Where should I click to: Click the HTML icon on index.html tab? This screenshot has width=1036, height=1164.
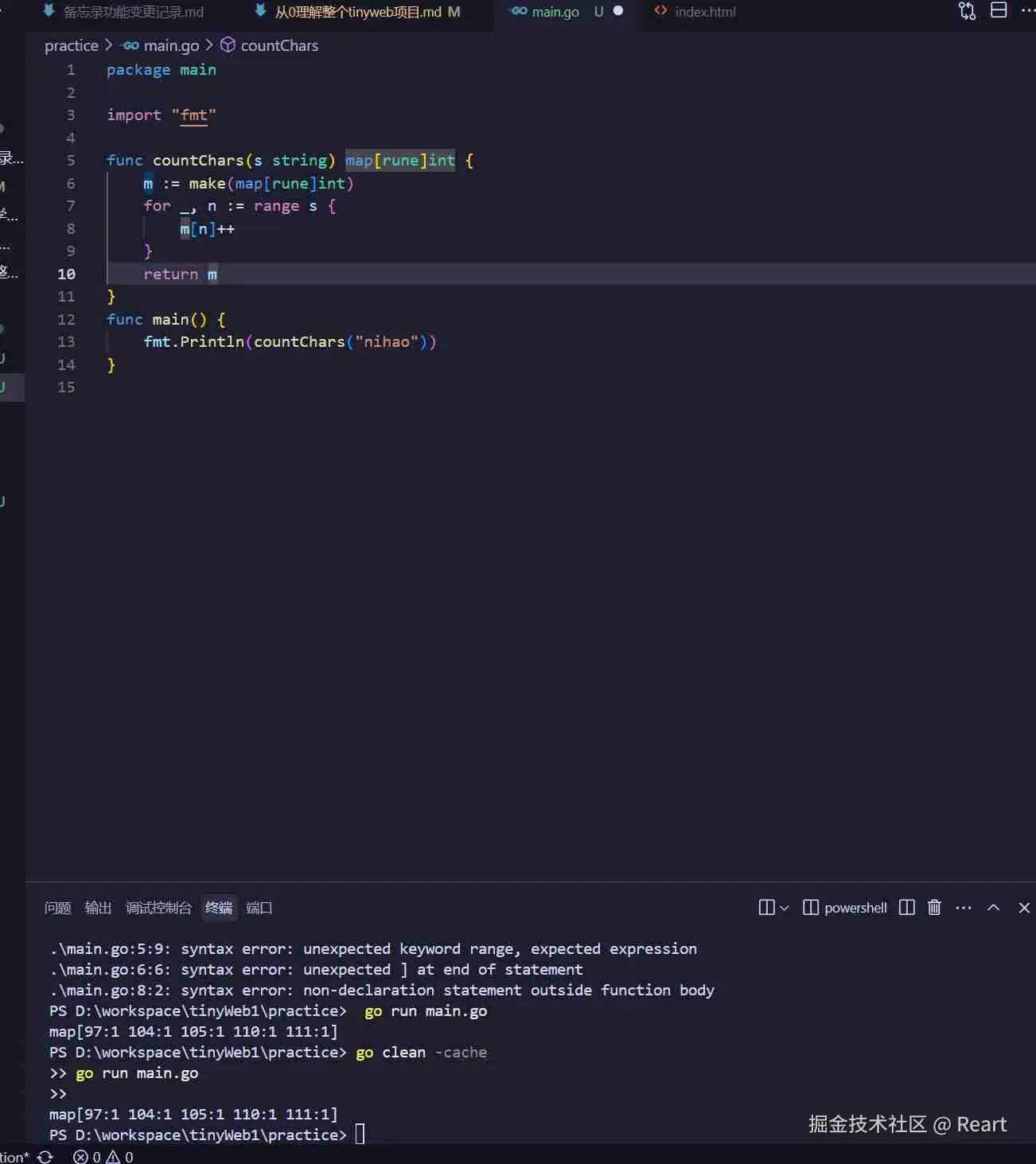coord(660,11)
